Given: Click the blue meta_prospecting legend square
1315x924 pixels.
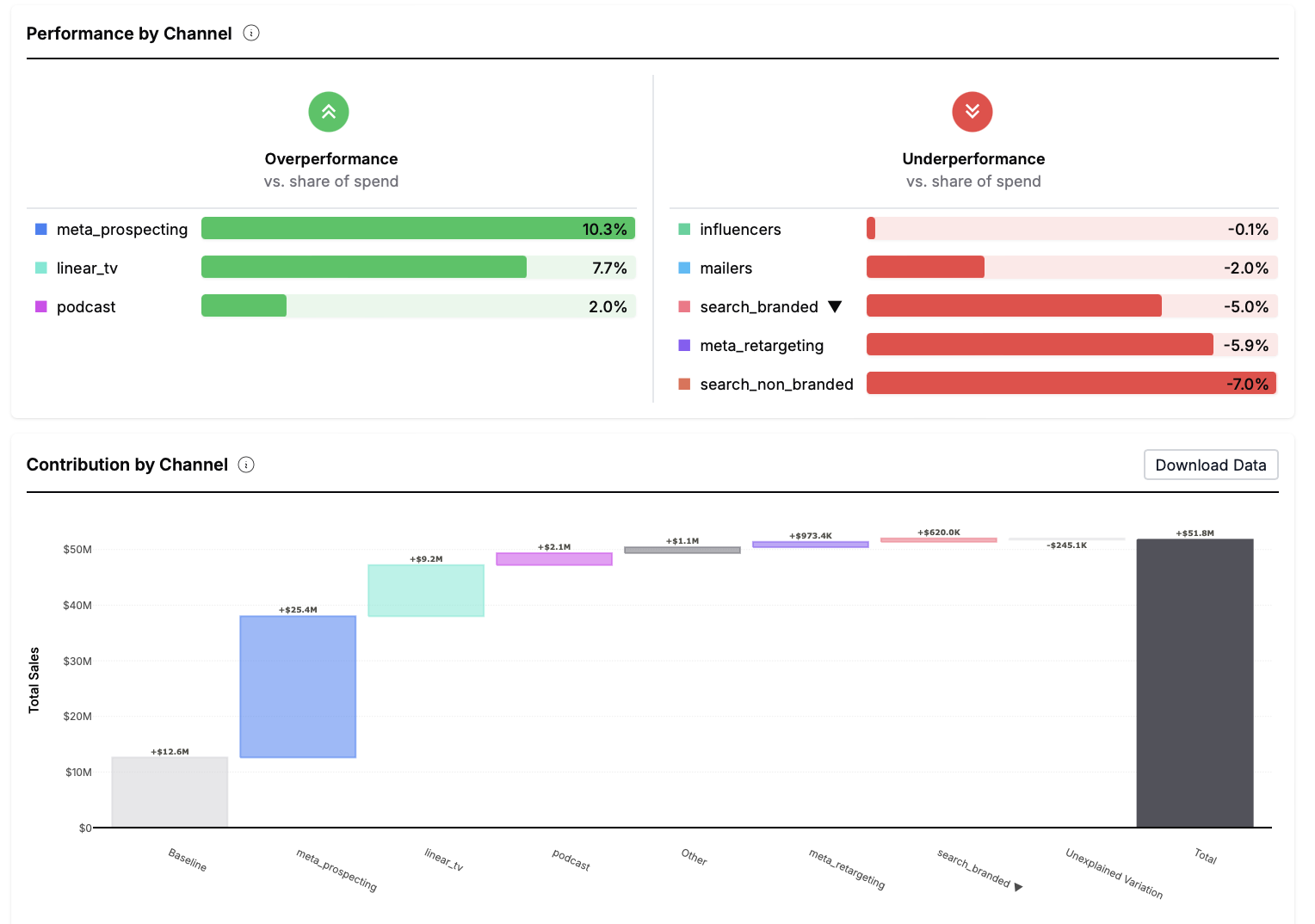Looking at the screenshot, I should [x=40, y=230].
